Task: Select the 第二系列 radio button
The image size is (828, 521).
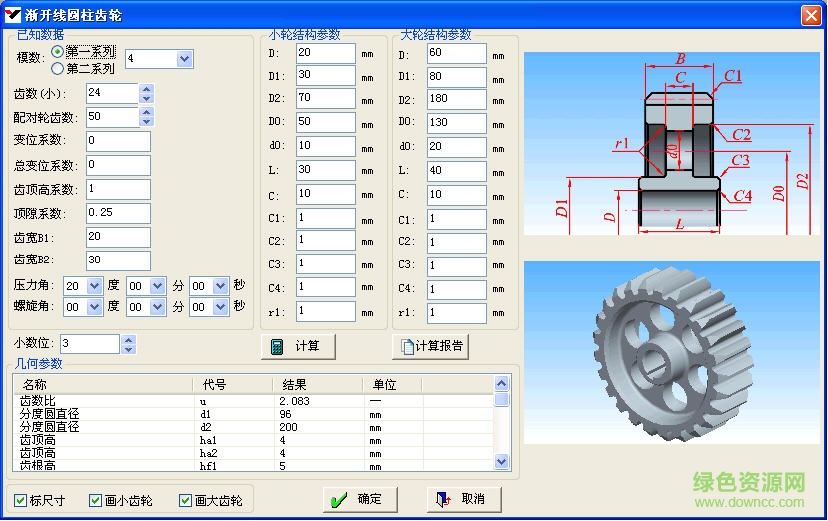Action: click(58, 69)
